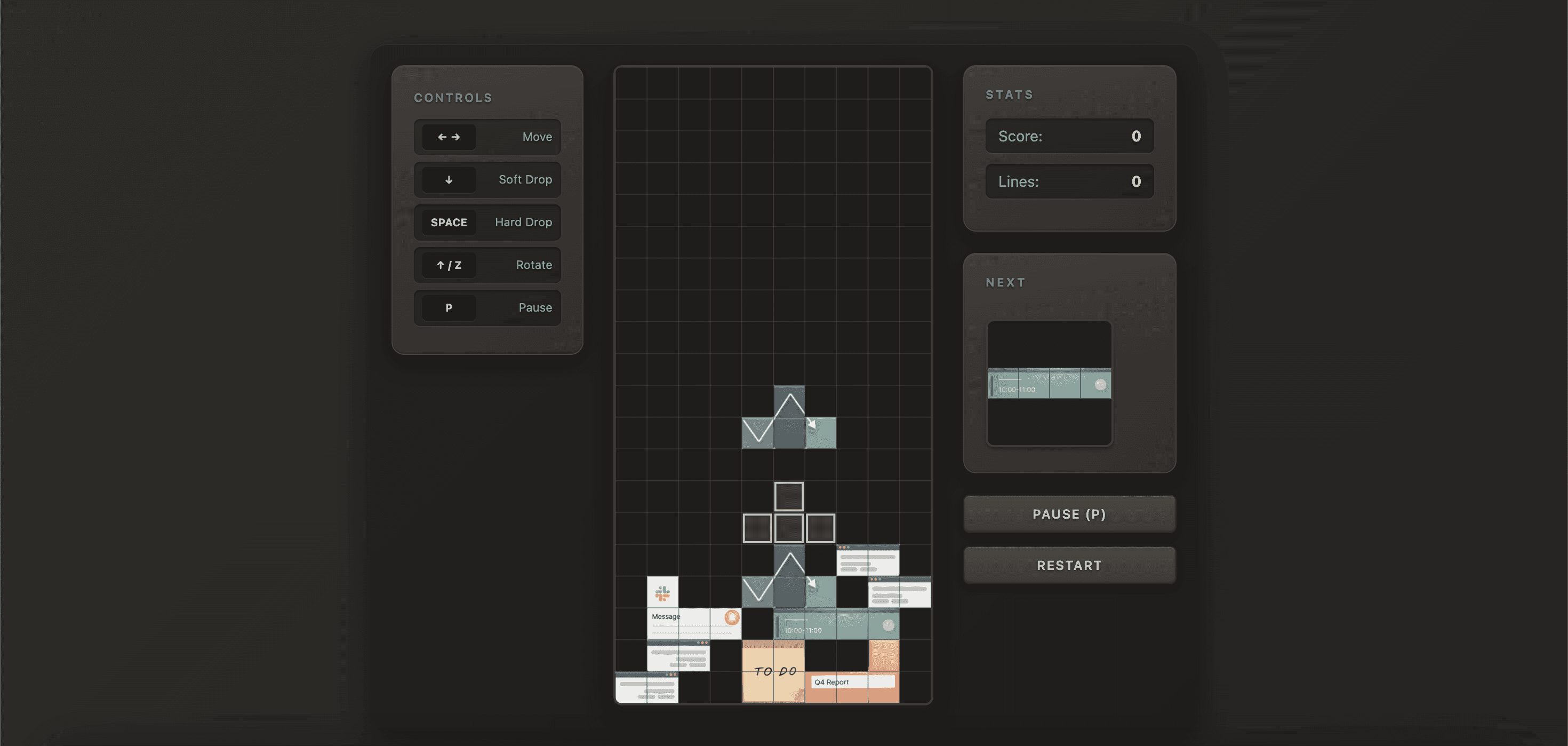Click the left-right arrow Move key
1568x746 pixels.
(449, 137)
